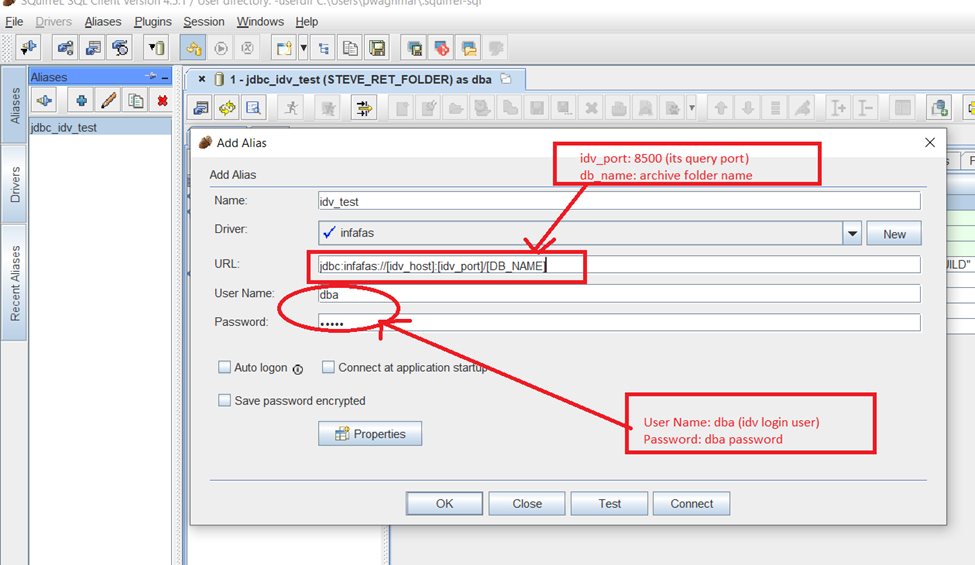Screen dimensions: 975x565
Task: Open the File menu
Action: coord(14,22)
